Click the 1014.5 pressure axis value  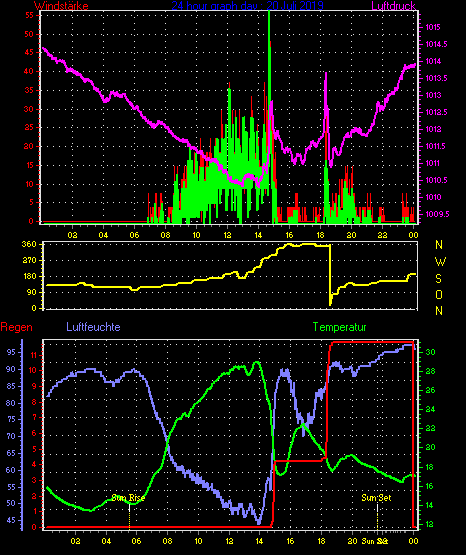tap(436, 44)
